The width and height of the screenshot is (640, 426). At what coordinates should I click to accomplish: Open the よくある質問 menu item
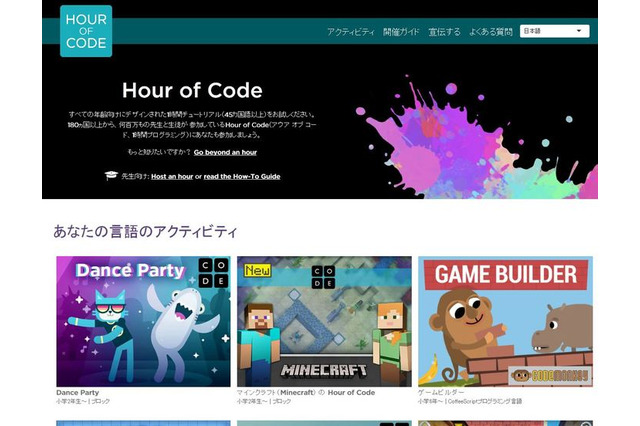point(491,32)
